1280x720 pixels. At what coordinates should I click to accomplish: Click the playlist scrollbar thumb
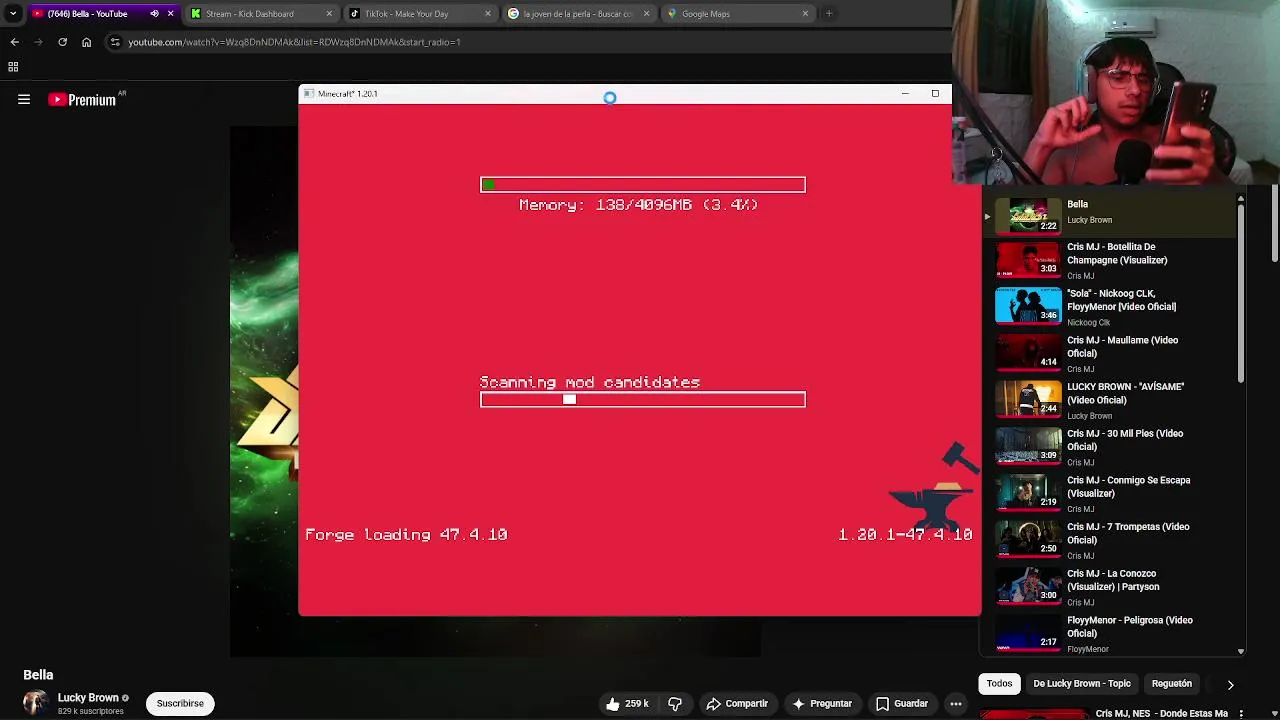[x=1241, y=293]
